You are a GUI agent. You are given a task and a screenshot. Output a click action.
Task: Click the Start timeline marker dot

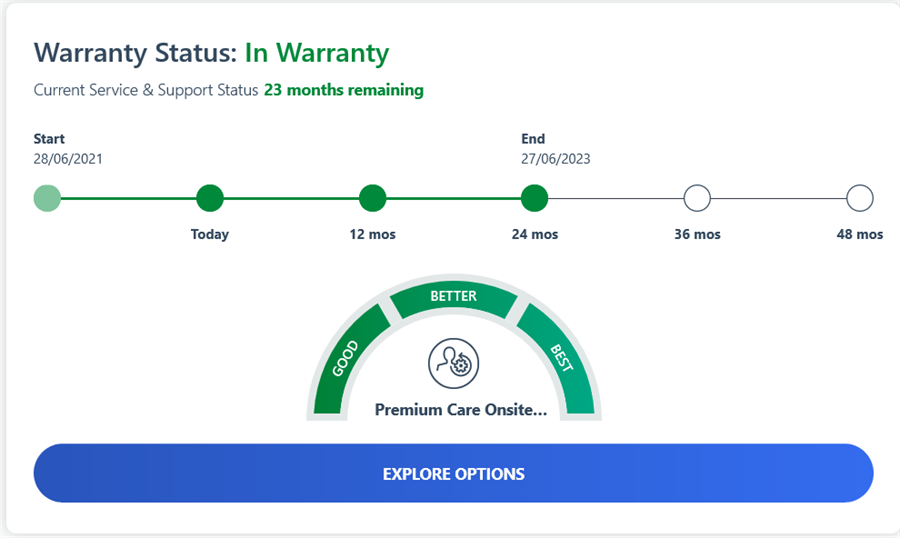tap(47, 198)
